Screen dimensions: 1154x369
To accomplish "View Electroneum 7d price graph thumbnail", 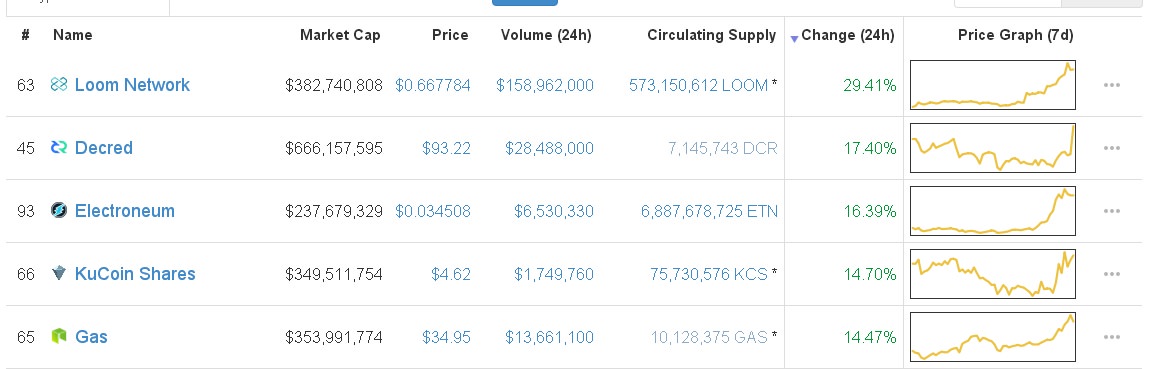I will point(993,211).
